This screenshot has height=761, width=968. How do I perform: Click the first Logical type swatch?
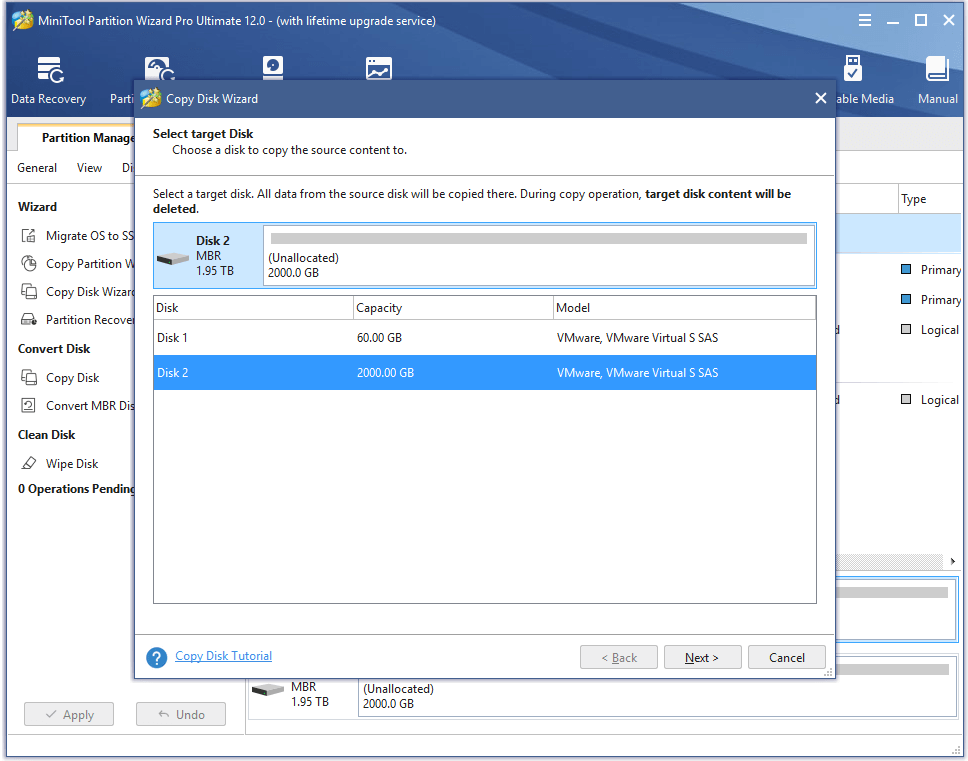pos(906,329)
